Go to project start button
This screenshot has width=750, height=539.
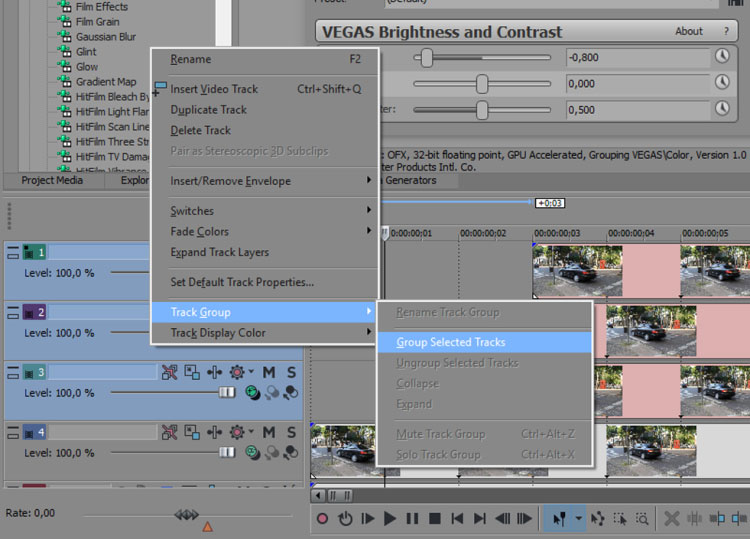point(457,518)
